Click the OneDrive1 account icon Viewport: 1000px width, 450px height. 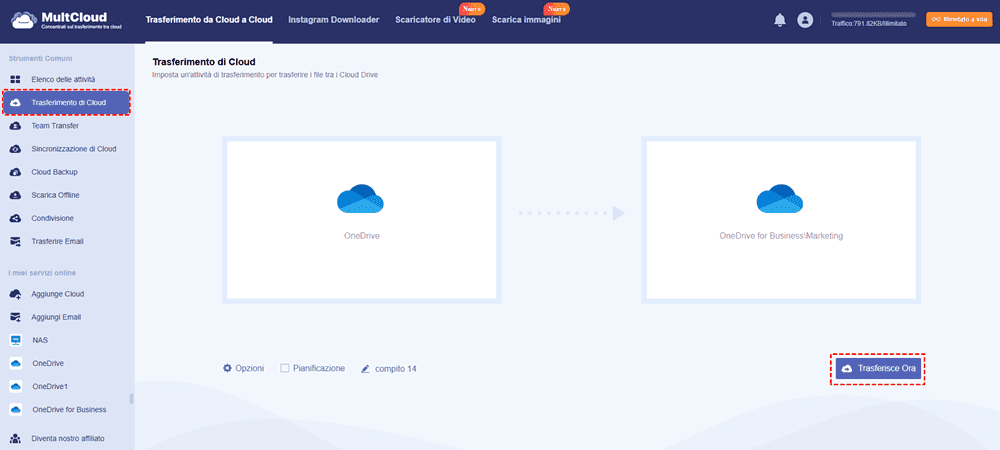pos(16,386)
